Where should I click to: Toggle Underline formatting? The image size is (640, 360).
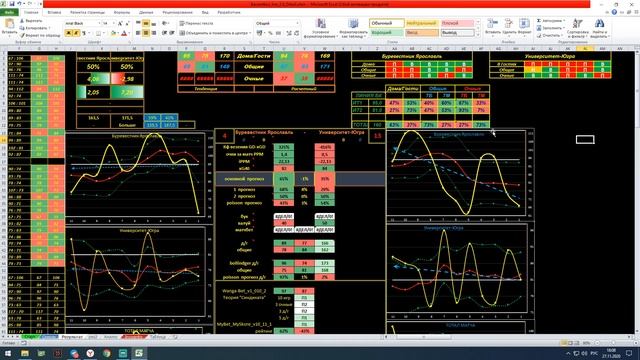(84, 33)
